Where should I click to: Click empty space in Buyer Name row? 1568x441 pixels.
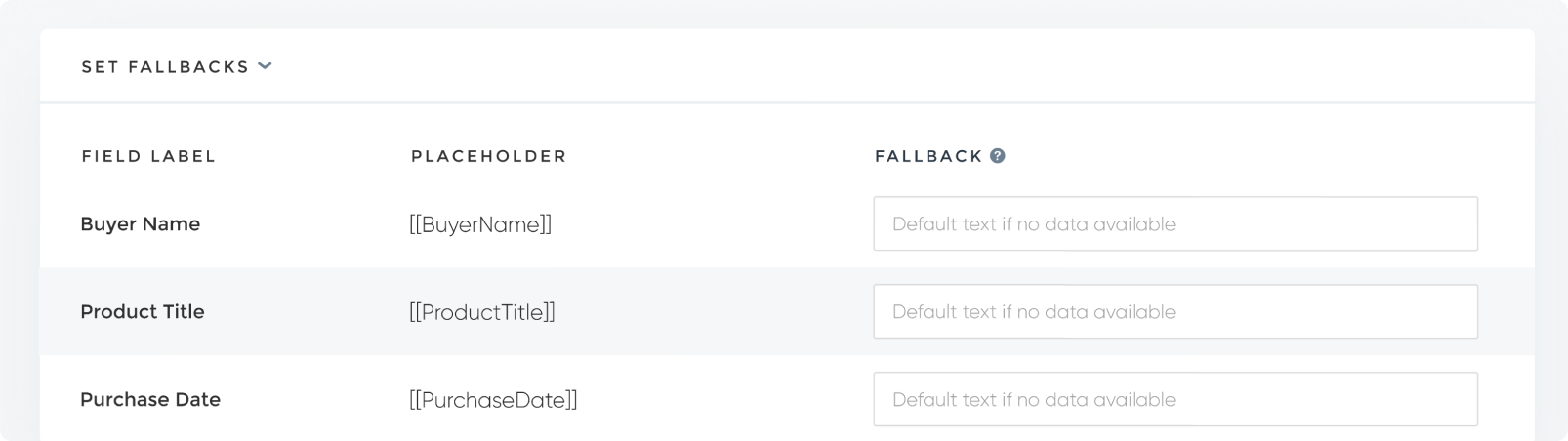pyautogui.click(x=713, y=223)
